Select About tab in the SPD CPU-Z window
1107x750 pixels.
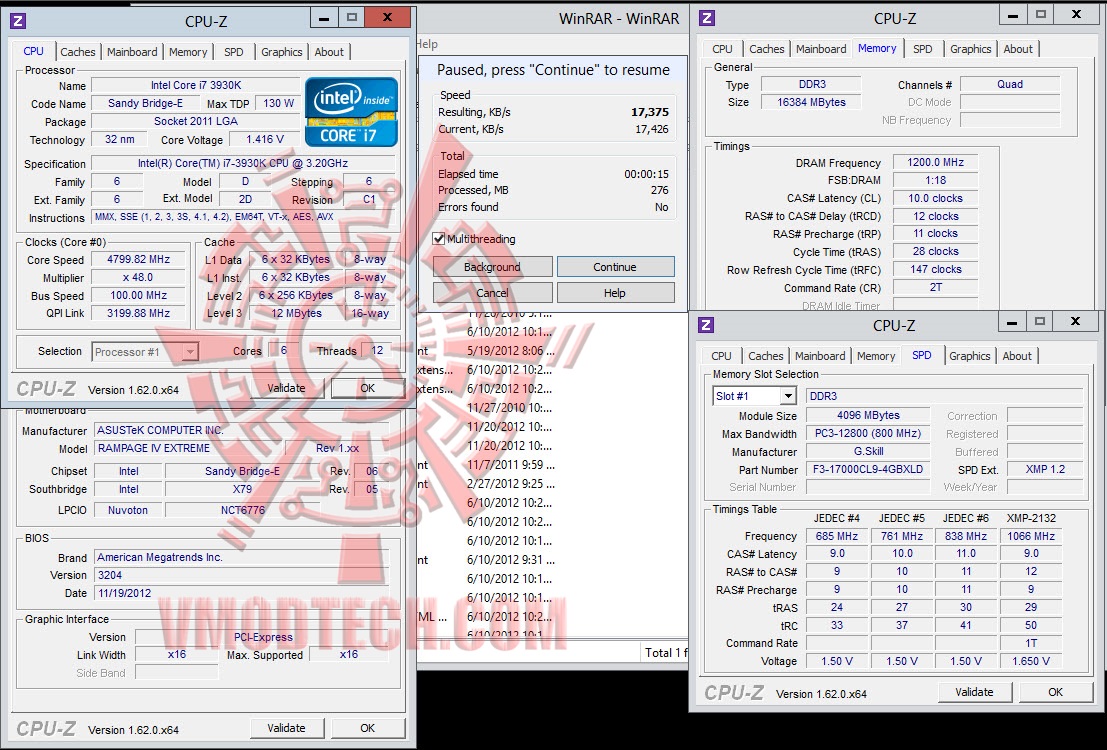(1017, 357)
